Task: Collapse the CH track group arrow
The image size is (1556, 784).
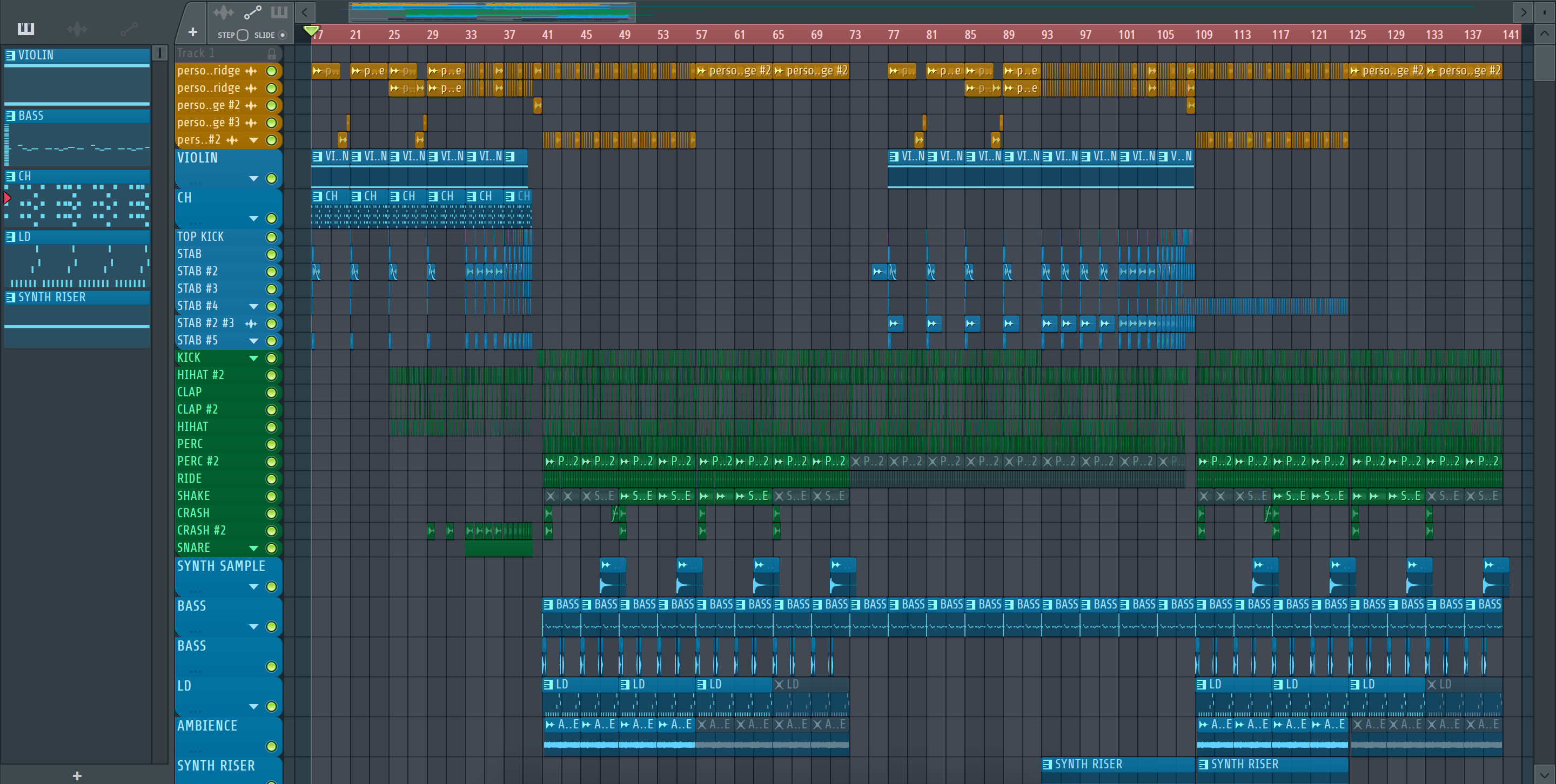Action: click(x=254, y=219)
